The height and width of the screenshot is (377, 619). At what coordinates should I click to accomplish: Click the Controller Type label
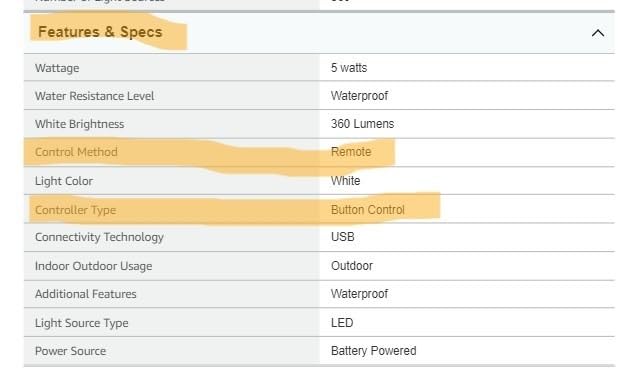(75, 210)
